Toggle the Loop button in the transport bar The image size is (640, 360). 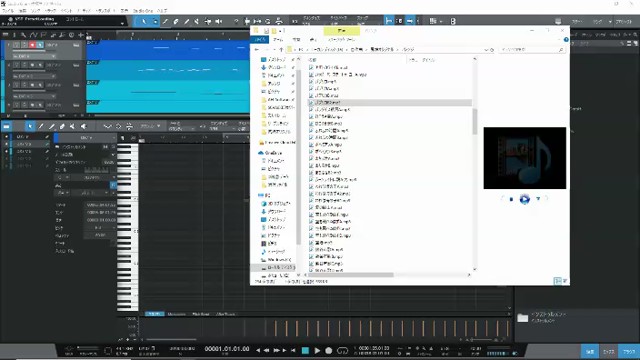[342, 350]
